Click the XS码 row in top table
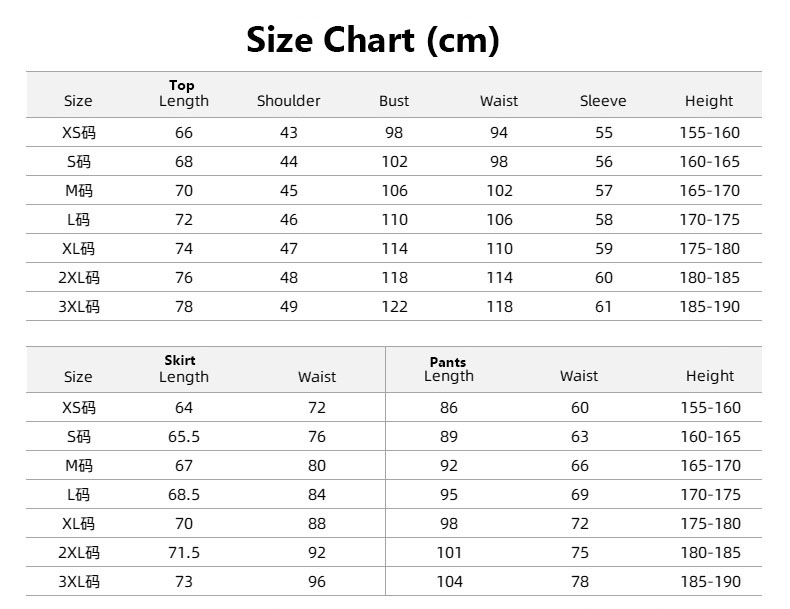The image size is (790, 609). 394,132
